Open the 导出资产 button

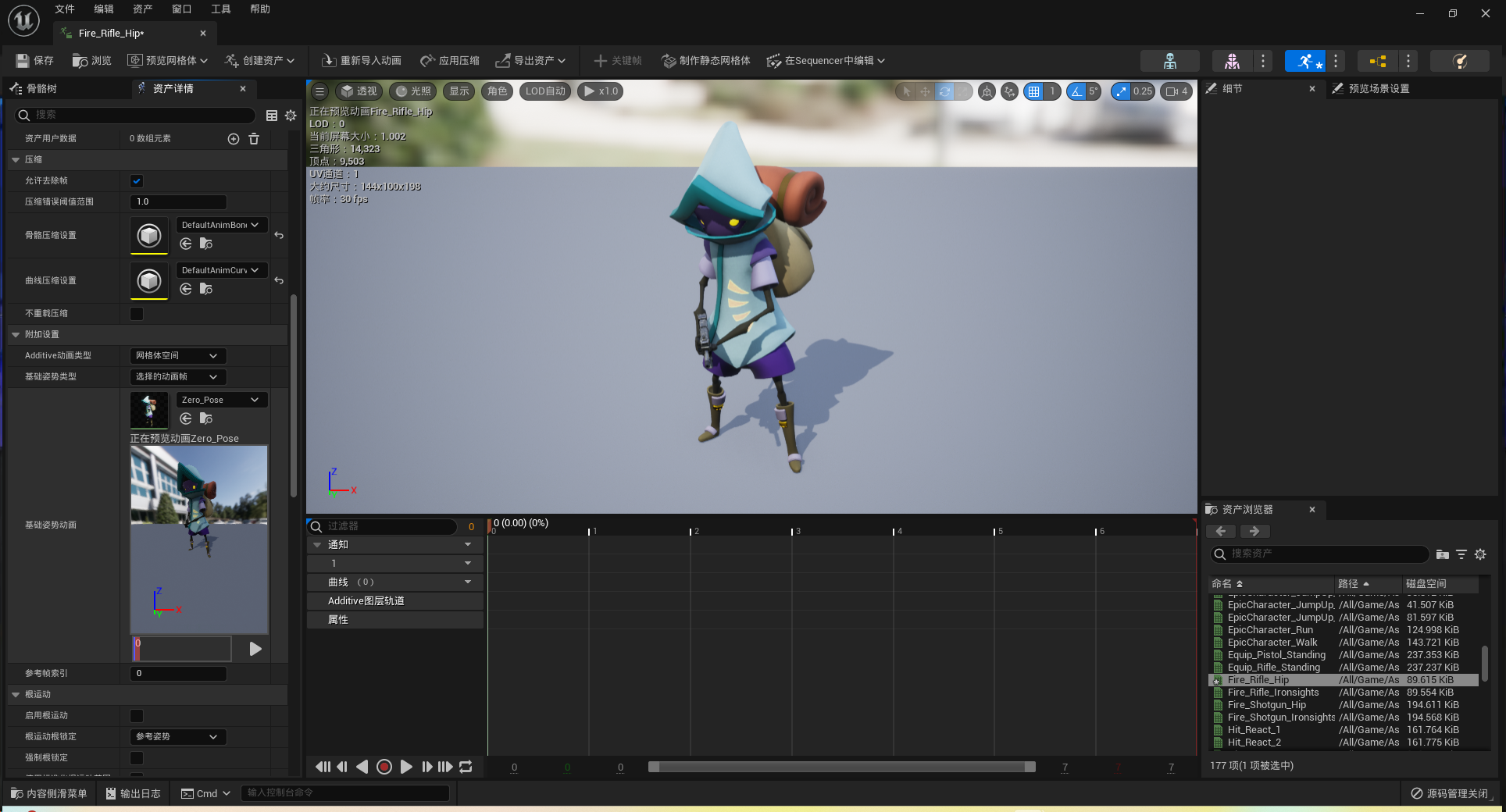[x=530, y=60]
